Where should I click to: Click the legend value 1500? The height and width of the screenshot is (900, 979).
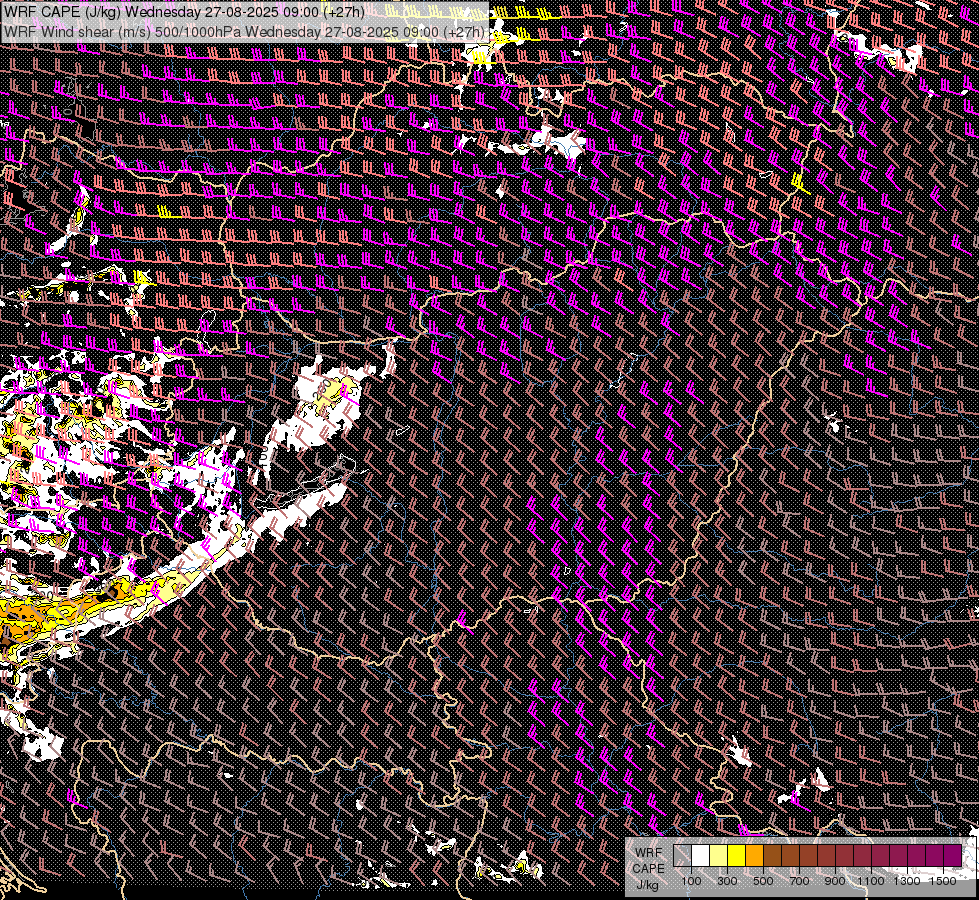[x=943, y=881]
